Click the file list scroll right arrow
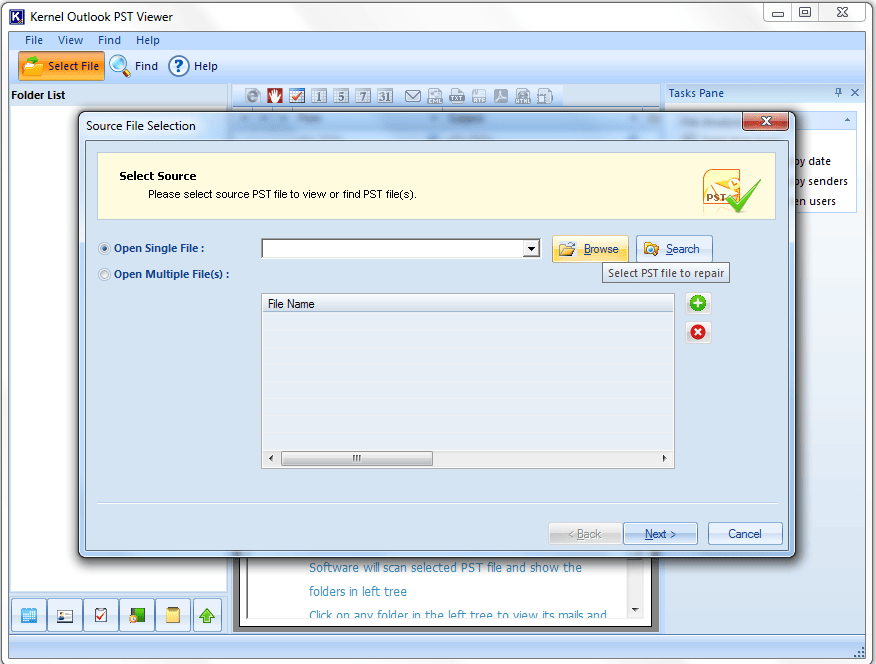 (x=664, y=458)
